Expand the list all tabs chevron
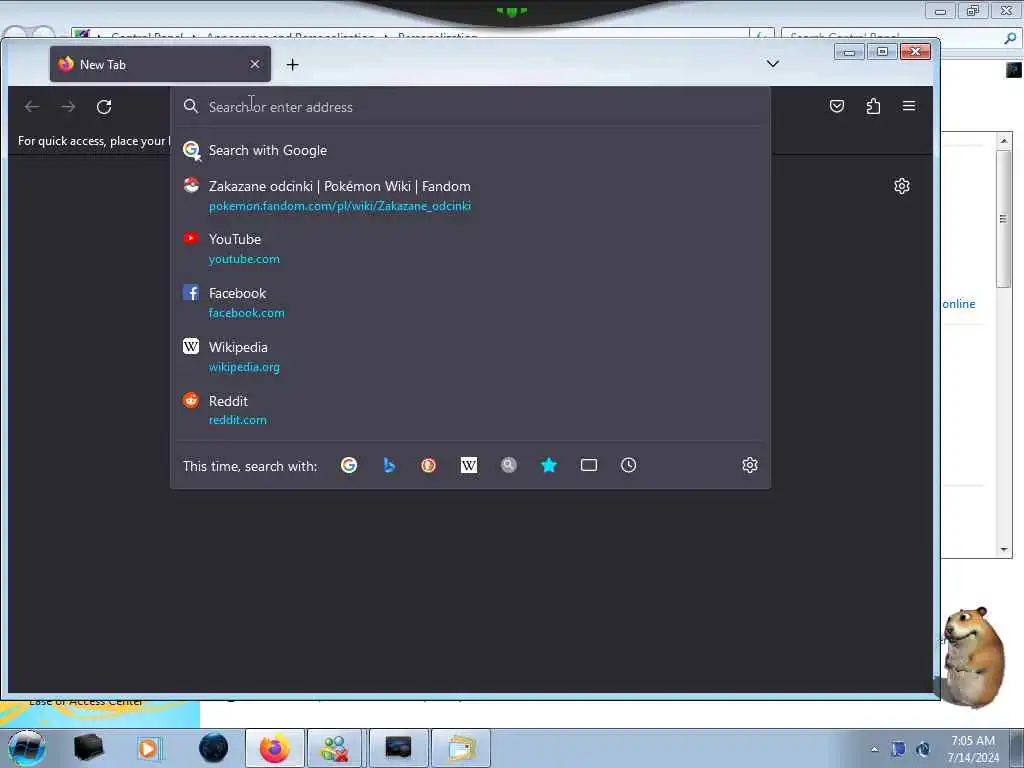This screenshot has height=768, width=1024. [x=773, y=63]
